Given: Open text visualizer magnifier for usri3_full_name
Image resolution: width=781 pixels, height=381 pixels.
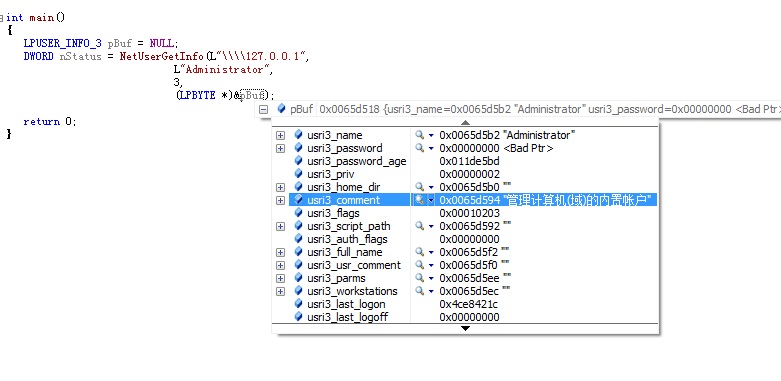Looking at the screenshot, I should [420, 252].
